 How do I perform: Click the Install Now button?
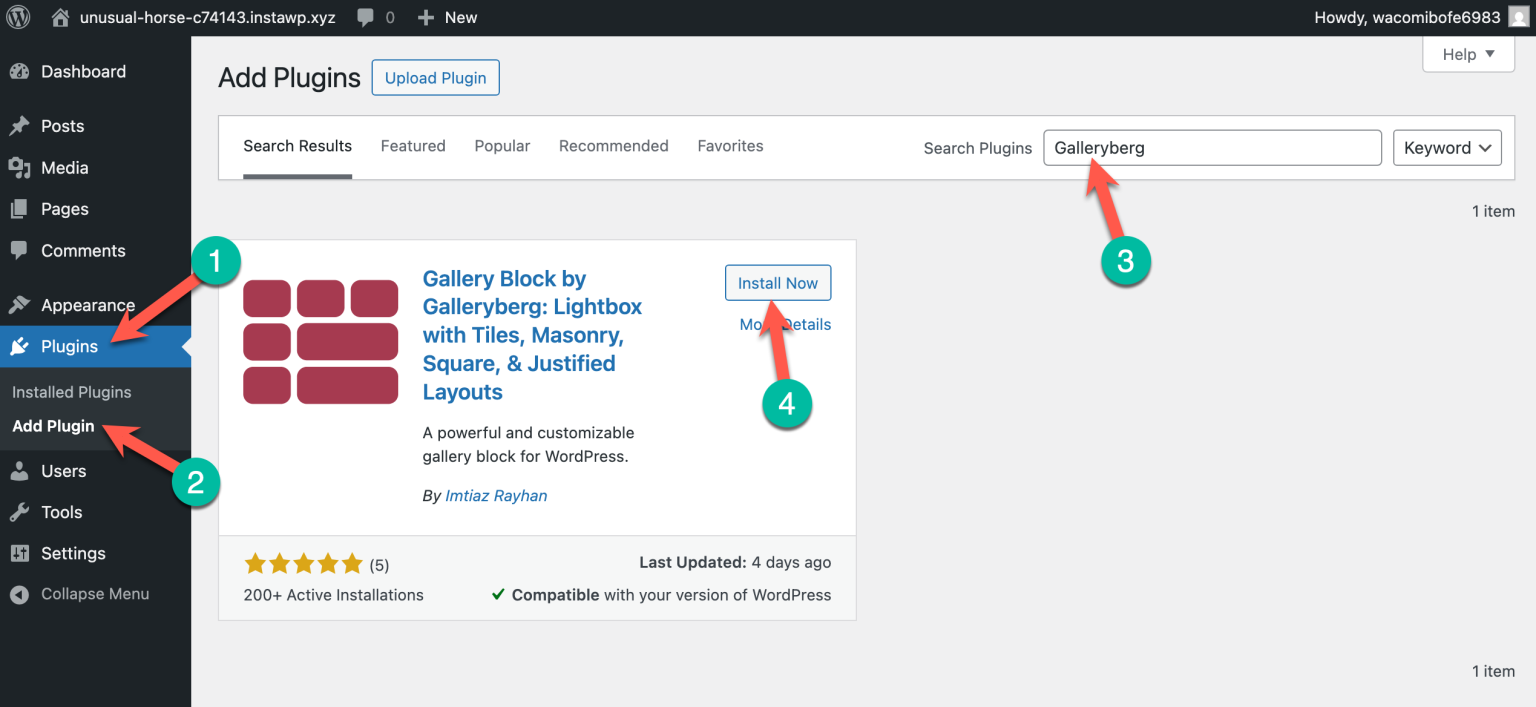coord(777,283)
